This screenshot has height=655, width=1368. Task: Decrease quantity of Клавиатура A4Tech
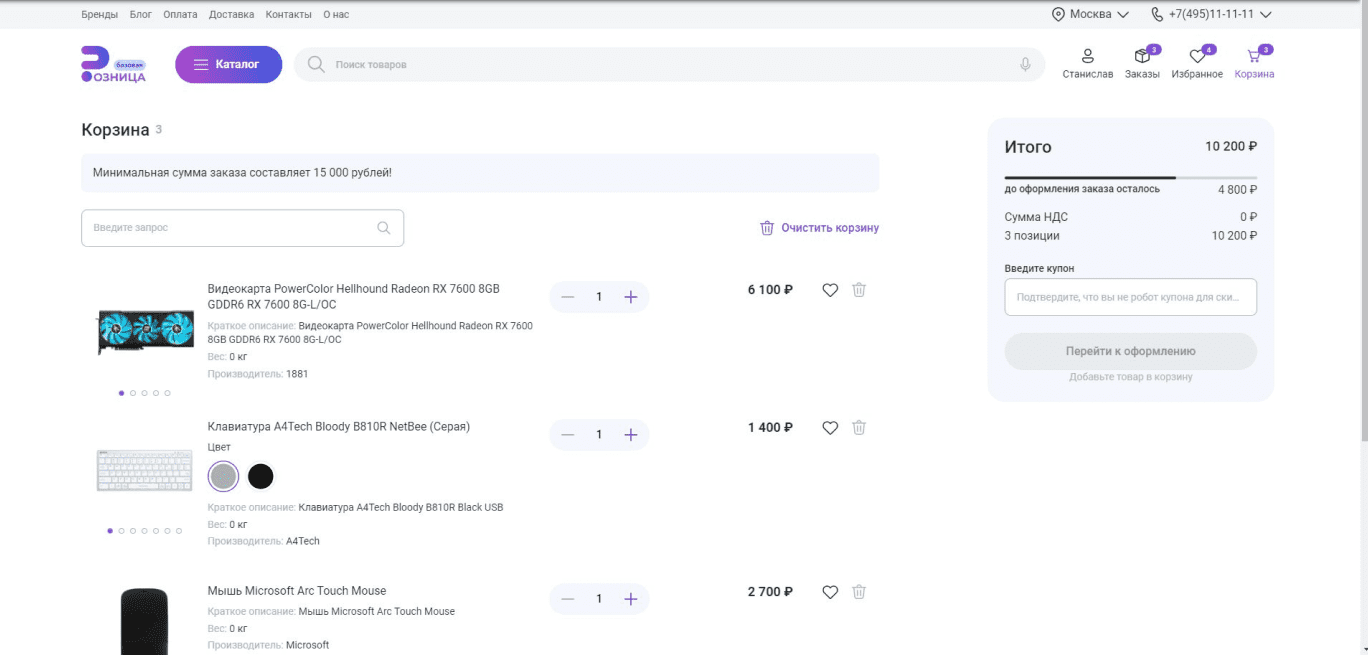click(568, 435)
